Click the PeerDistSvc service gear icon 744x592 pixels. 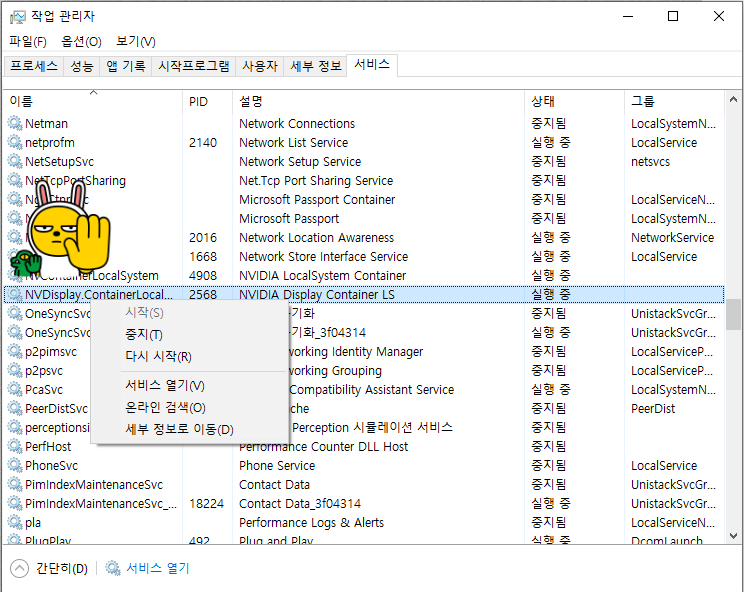click(x=15, y=408)
